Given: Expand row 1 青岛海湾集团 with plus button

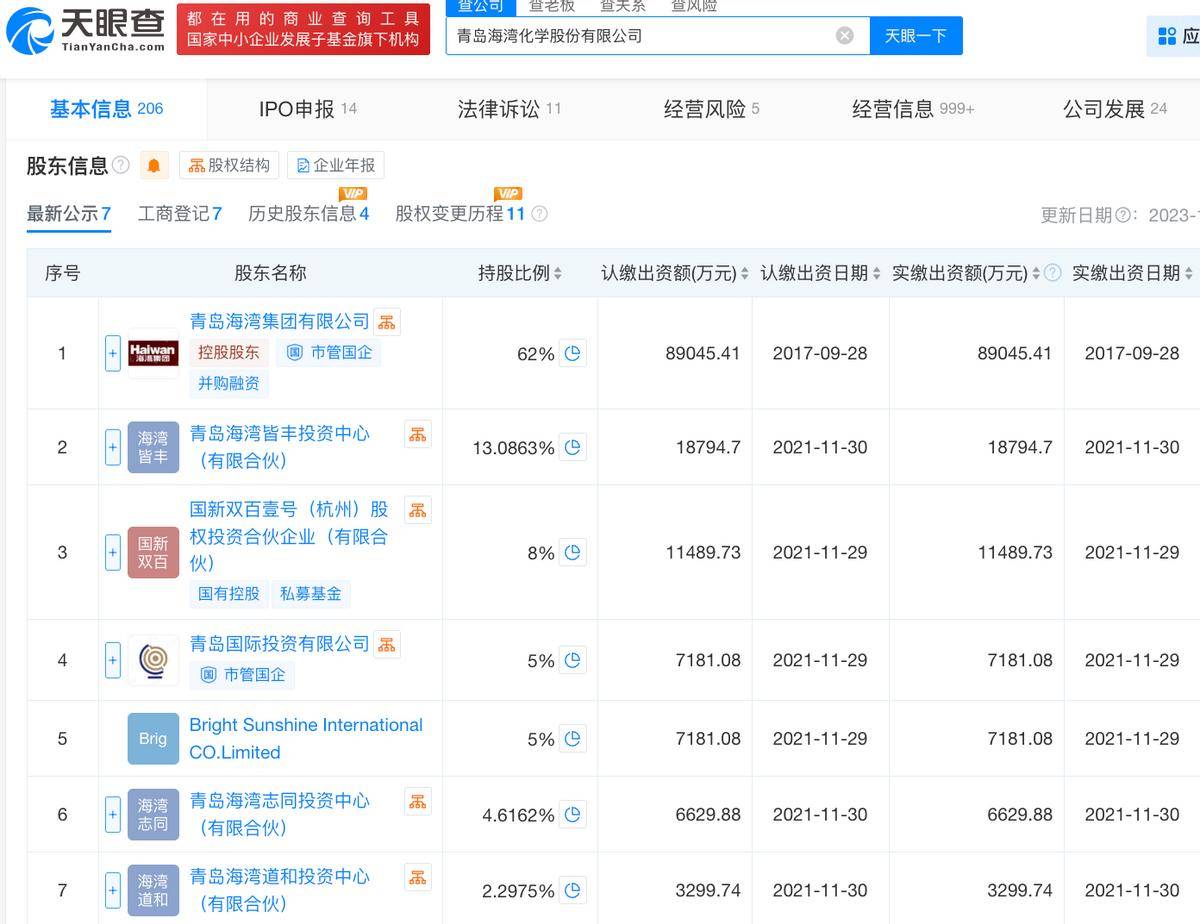Looking at the screenshot, I should [113, 353].
